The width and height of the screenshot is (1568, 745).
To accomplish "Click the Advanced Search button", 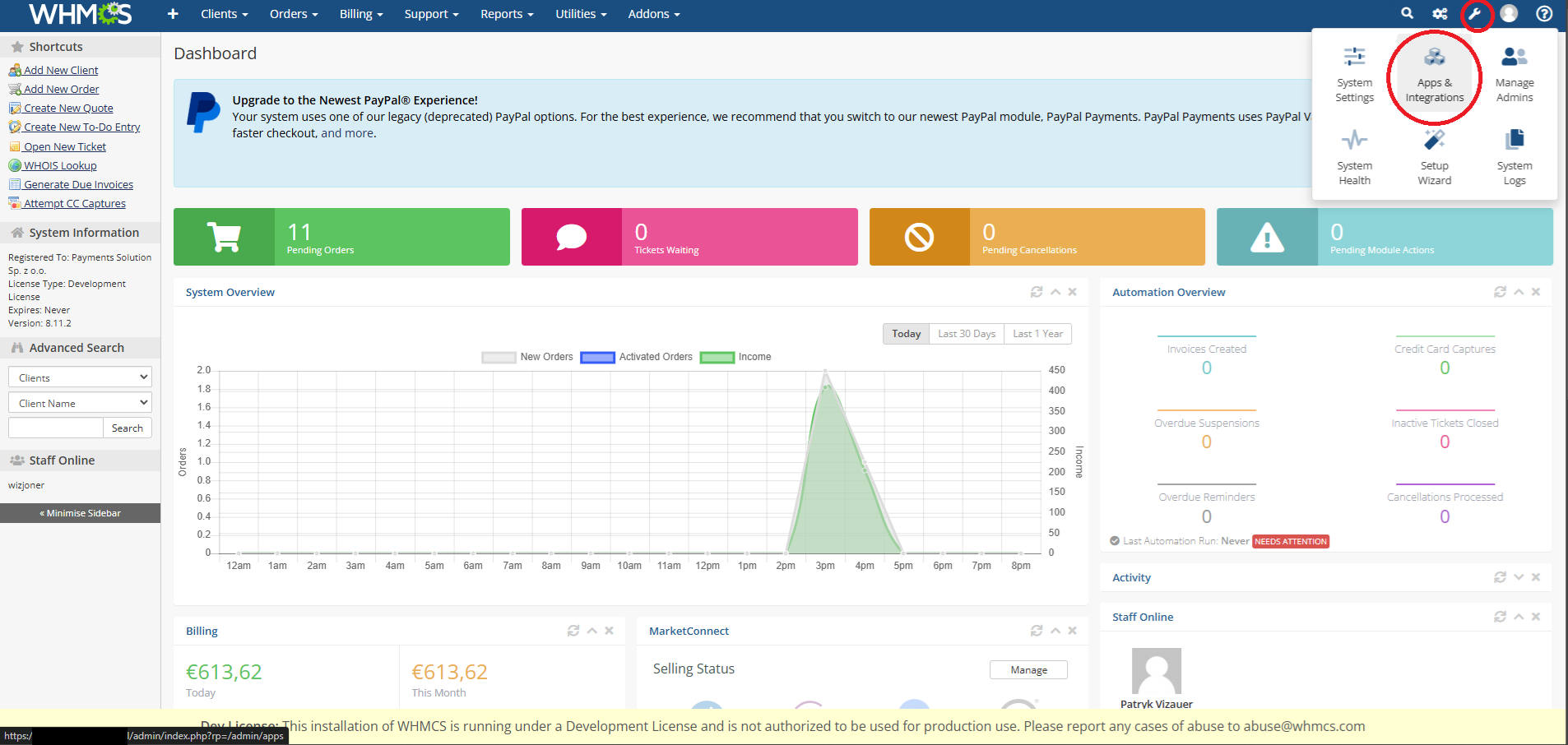I will point(128,428).
